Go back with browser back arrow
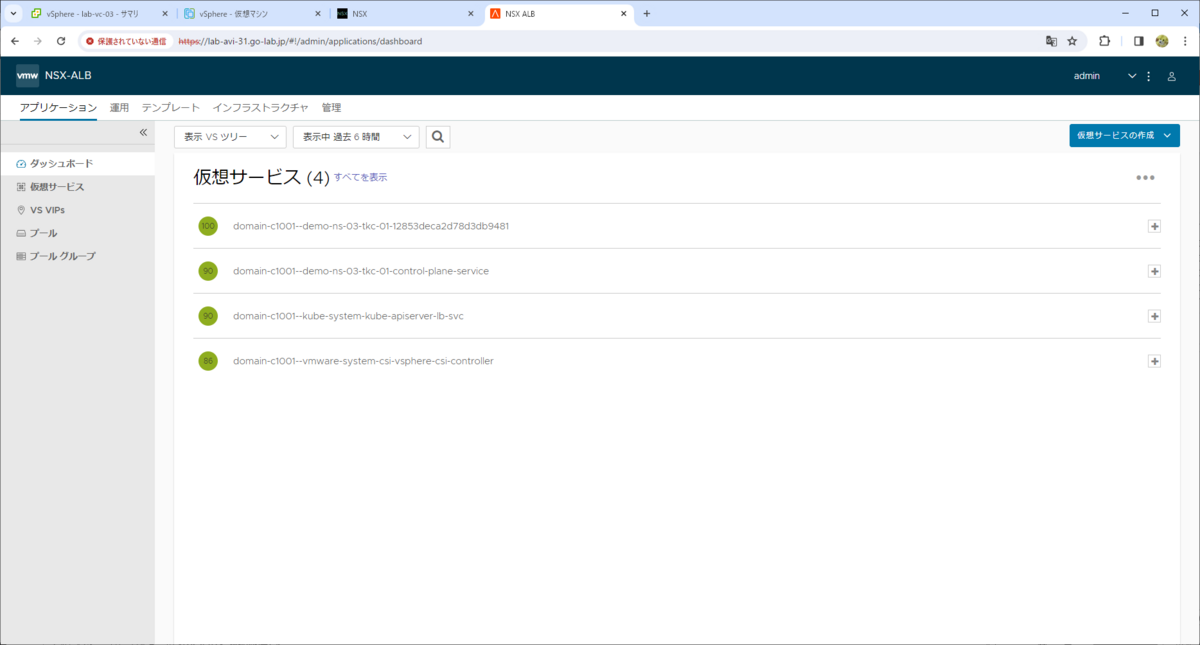This screenshot has width=1200, height=645. 15,41
